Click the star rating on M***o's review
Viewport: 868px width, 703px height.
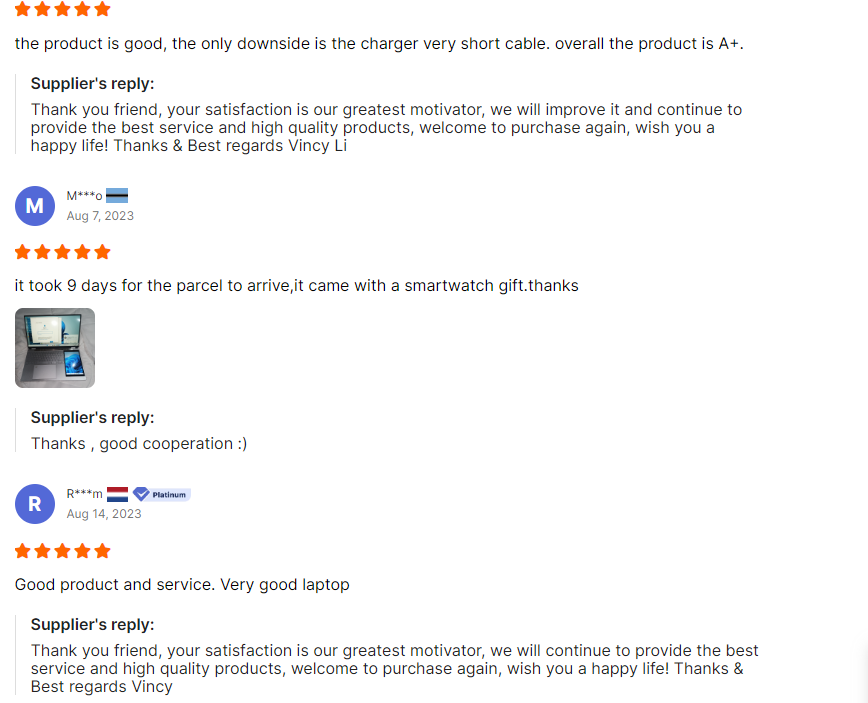click(62, 252)
